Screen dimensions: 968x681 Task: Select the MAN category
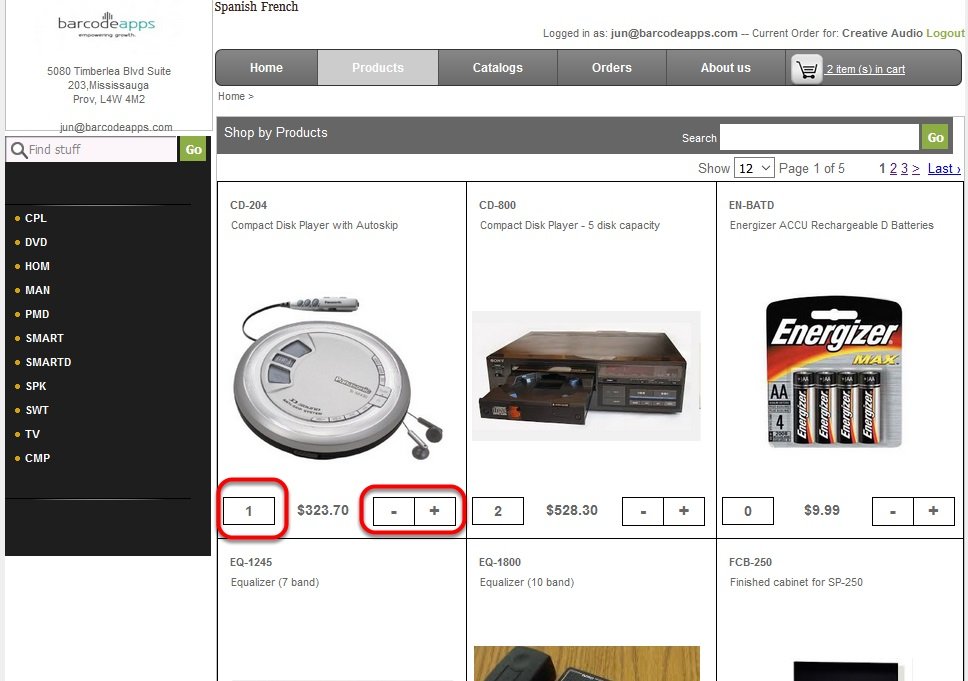click(37, 290)
